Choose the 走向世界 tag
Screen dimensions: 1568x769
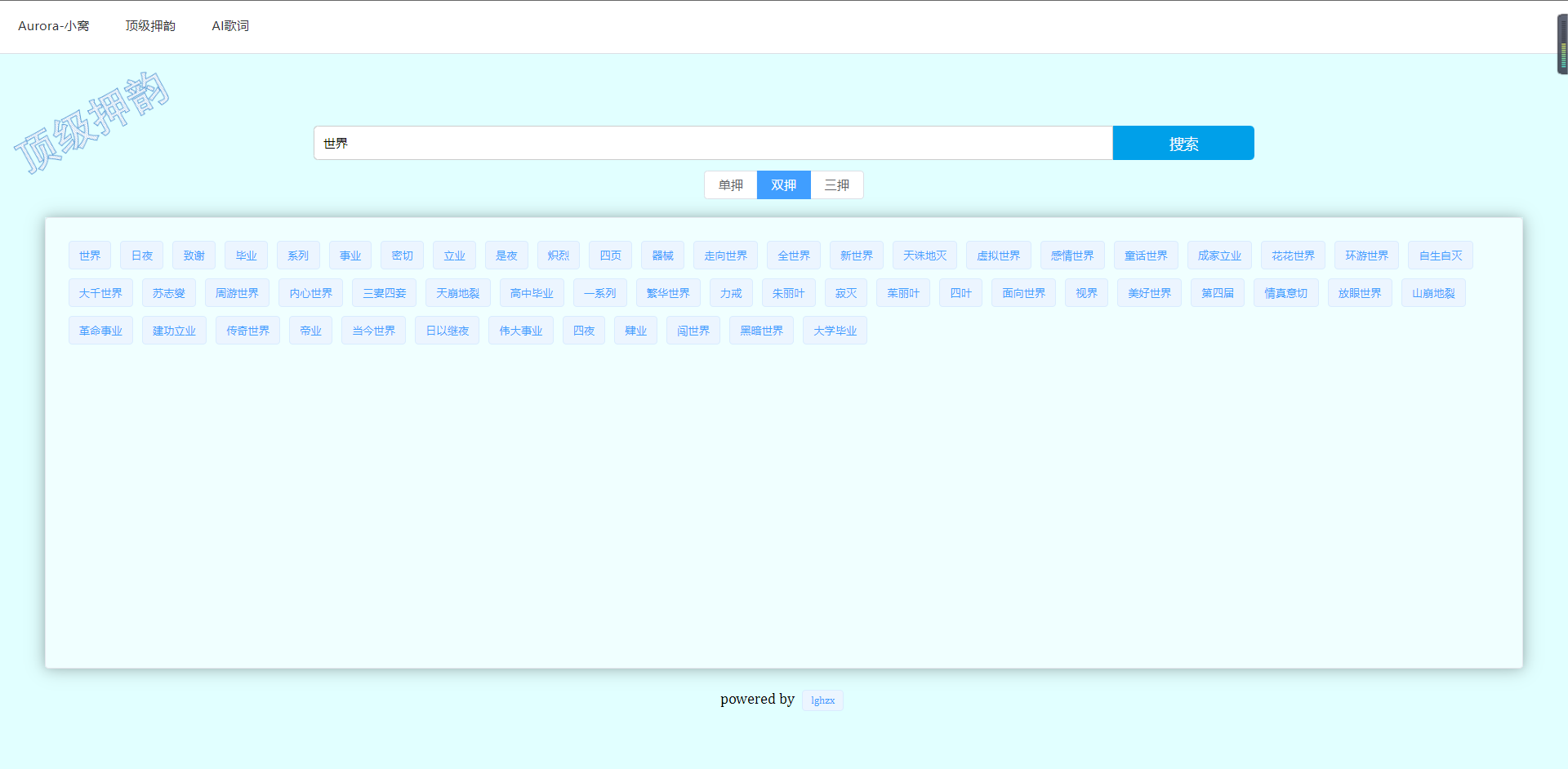[x=726, y=256]
